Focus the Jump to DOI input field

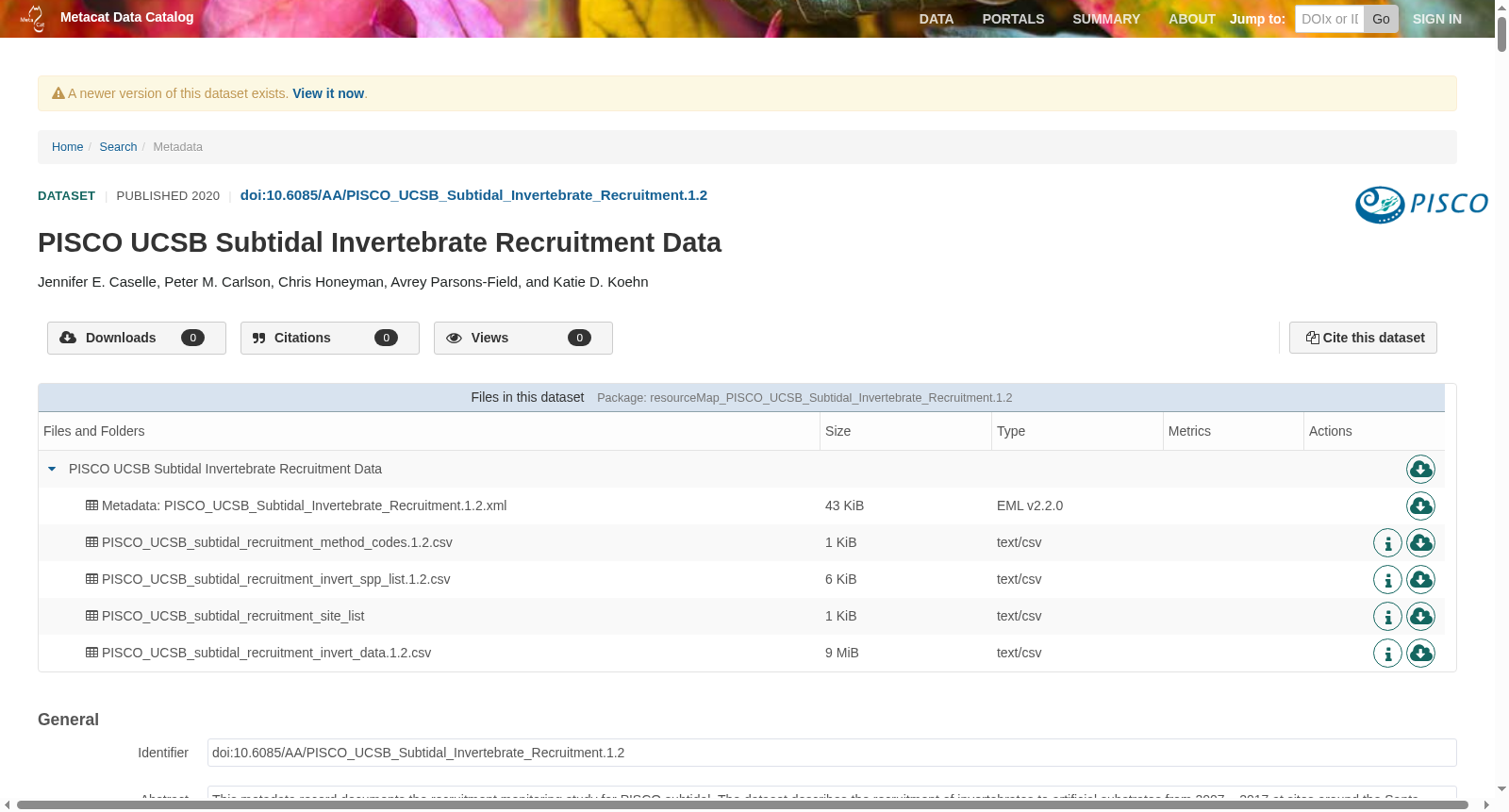tap(1330, 19)
